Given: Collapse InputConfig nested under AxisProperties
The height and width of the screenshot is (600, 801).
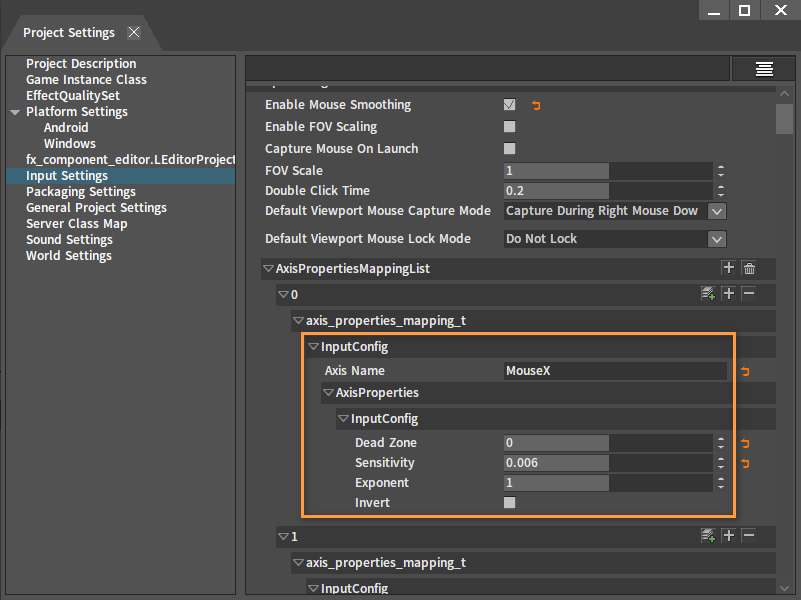Looking at the screenshot, I should (343, 418).
